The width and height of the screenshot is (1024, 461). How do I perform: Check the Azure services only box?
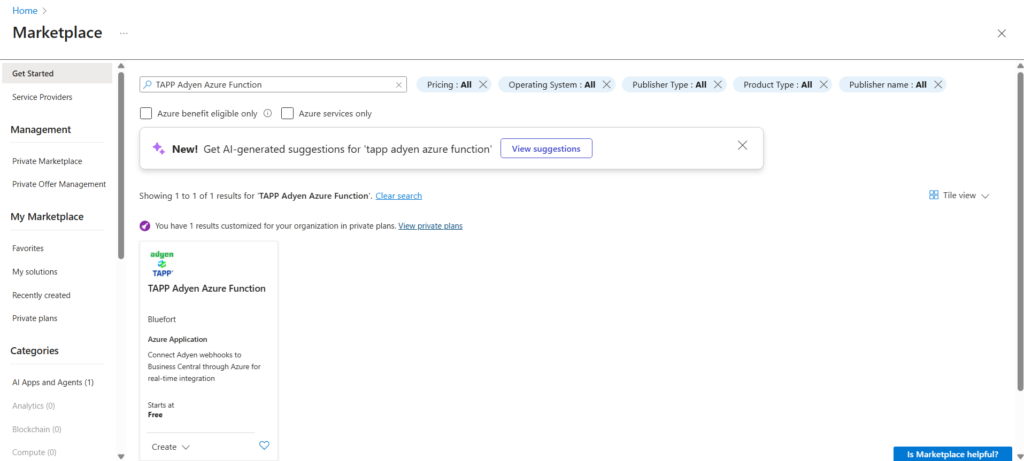tap(288, 114)
